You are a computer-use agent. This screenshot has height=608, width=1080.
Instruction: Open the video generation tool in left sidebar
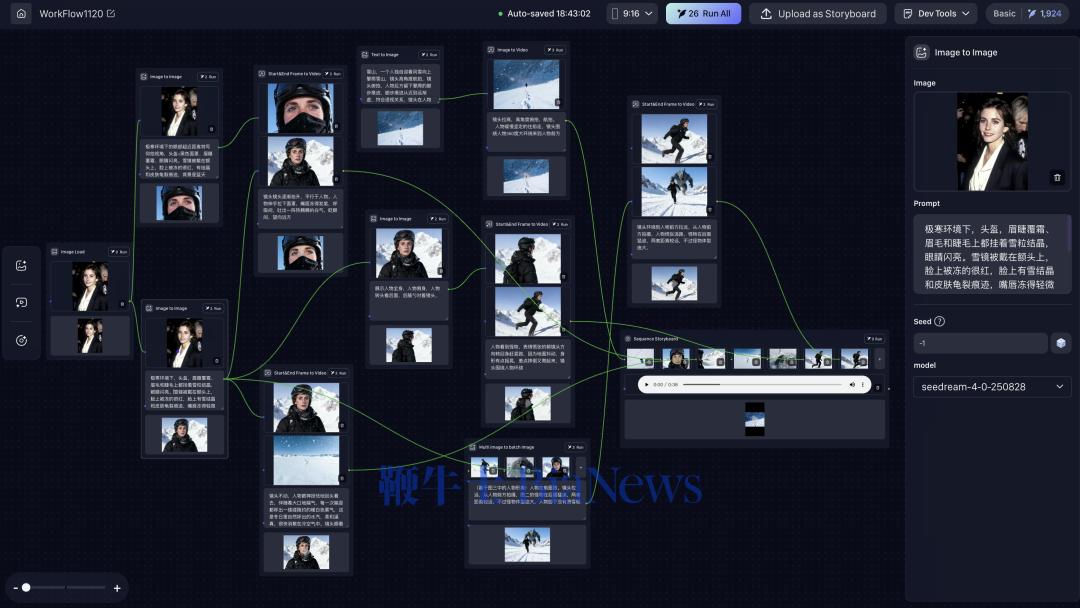click(22, 303)
